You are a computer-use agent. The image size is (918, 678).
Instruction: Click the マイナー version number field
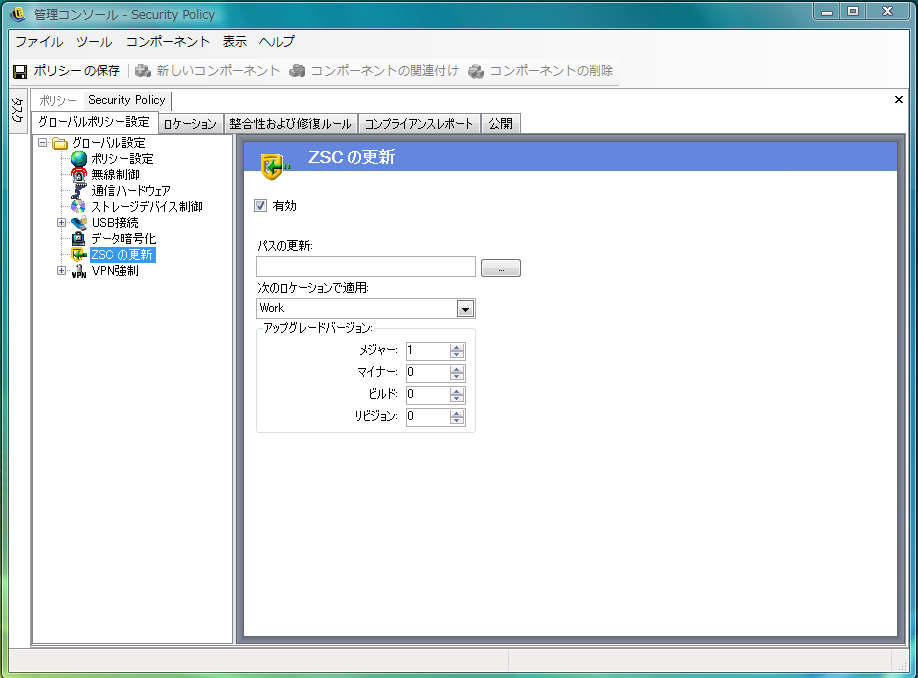click(428, 372)
